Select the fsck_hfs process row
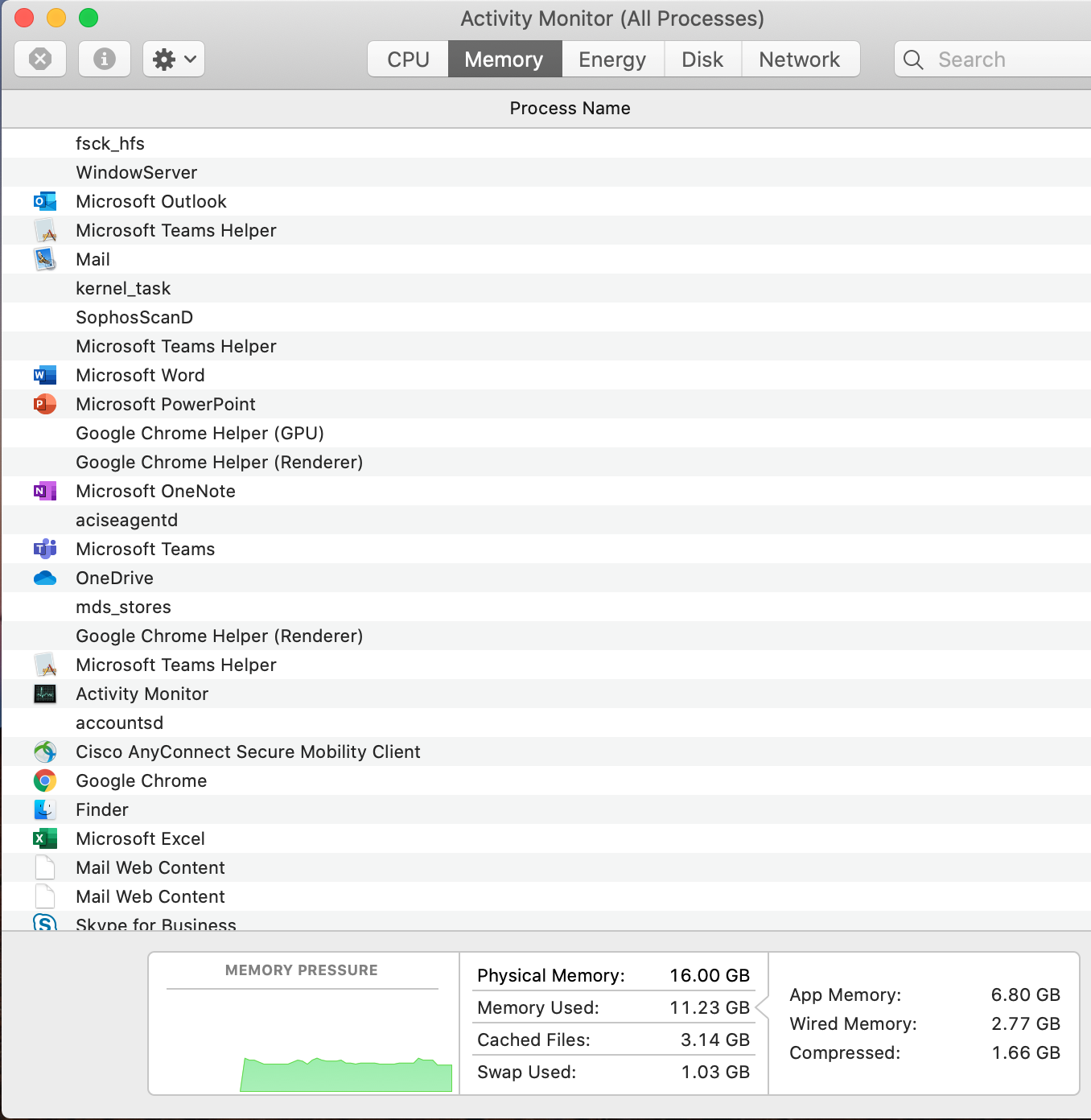This screenshot has height=1120, width=1091. 546,143
